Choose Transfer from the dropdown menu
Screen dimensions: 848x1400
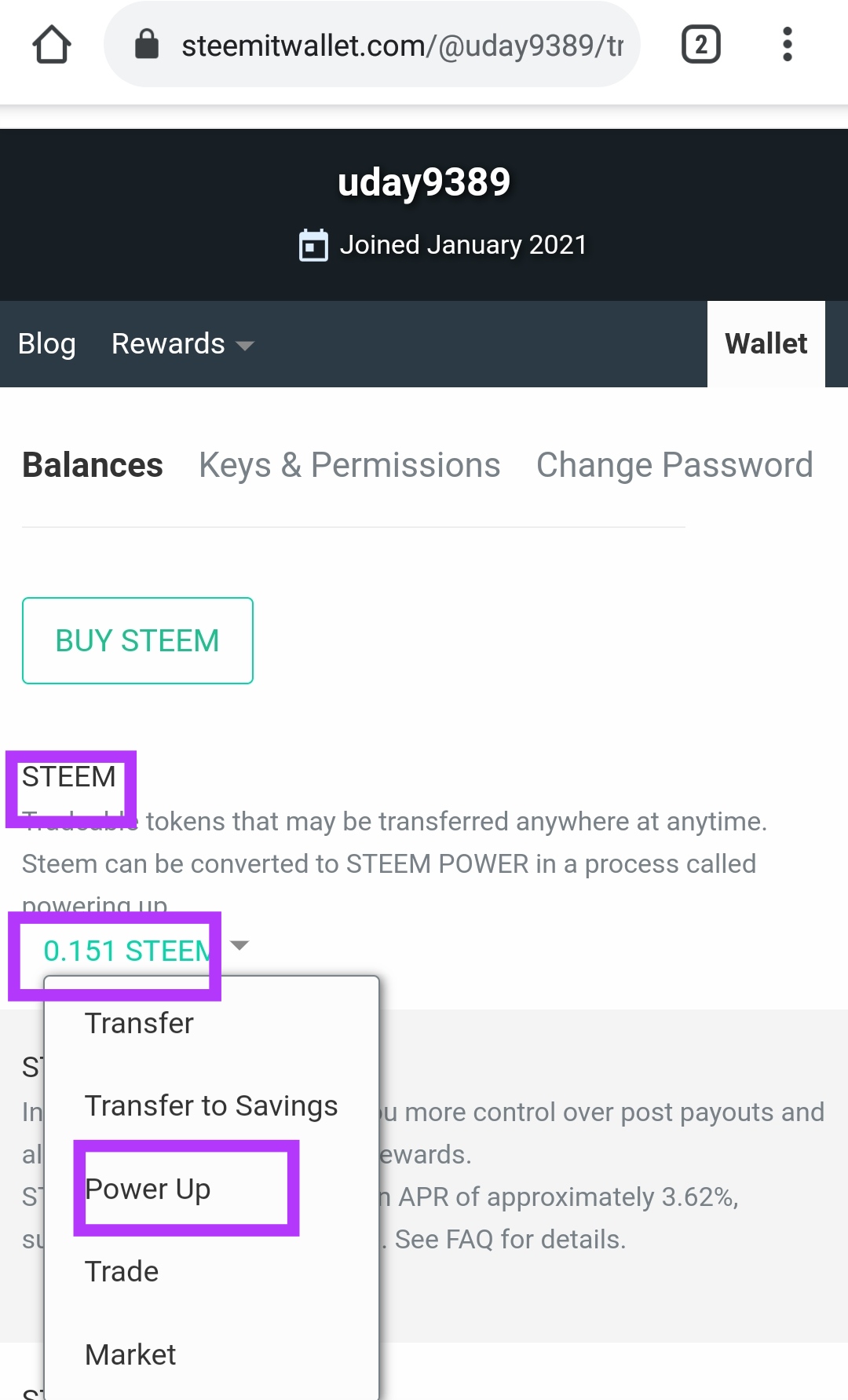139,1023
